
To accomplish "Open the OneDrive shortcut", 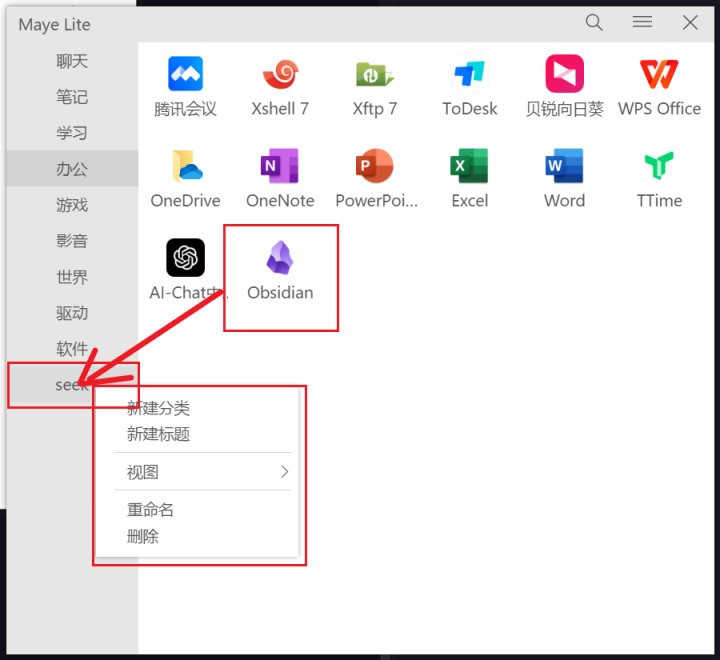I will pyautogui.click(x=185, y=166).
